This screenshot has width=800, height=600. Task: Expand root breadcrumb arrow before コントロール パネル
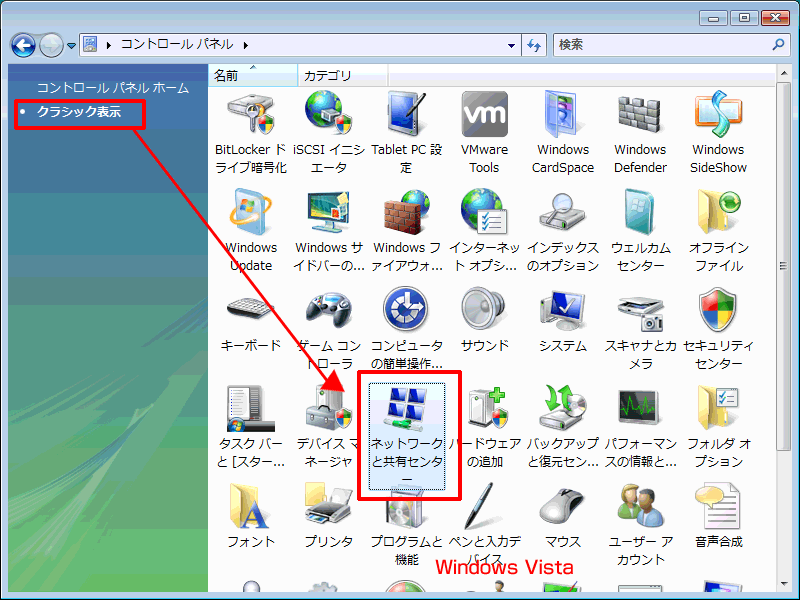point(109,45)
